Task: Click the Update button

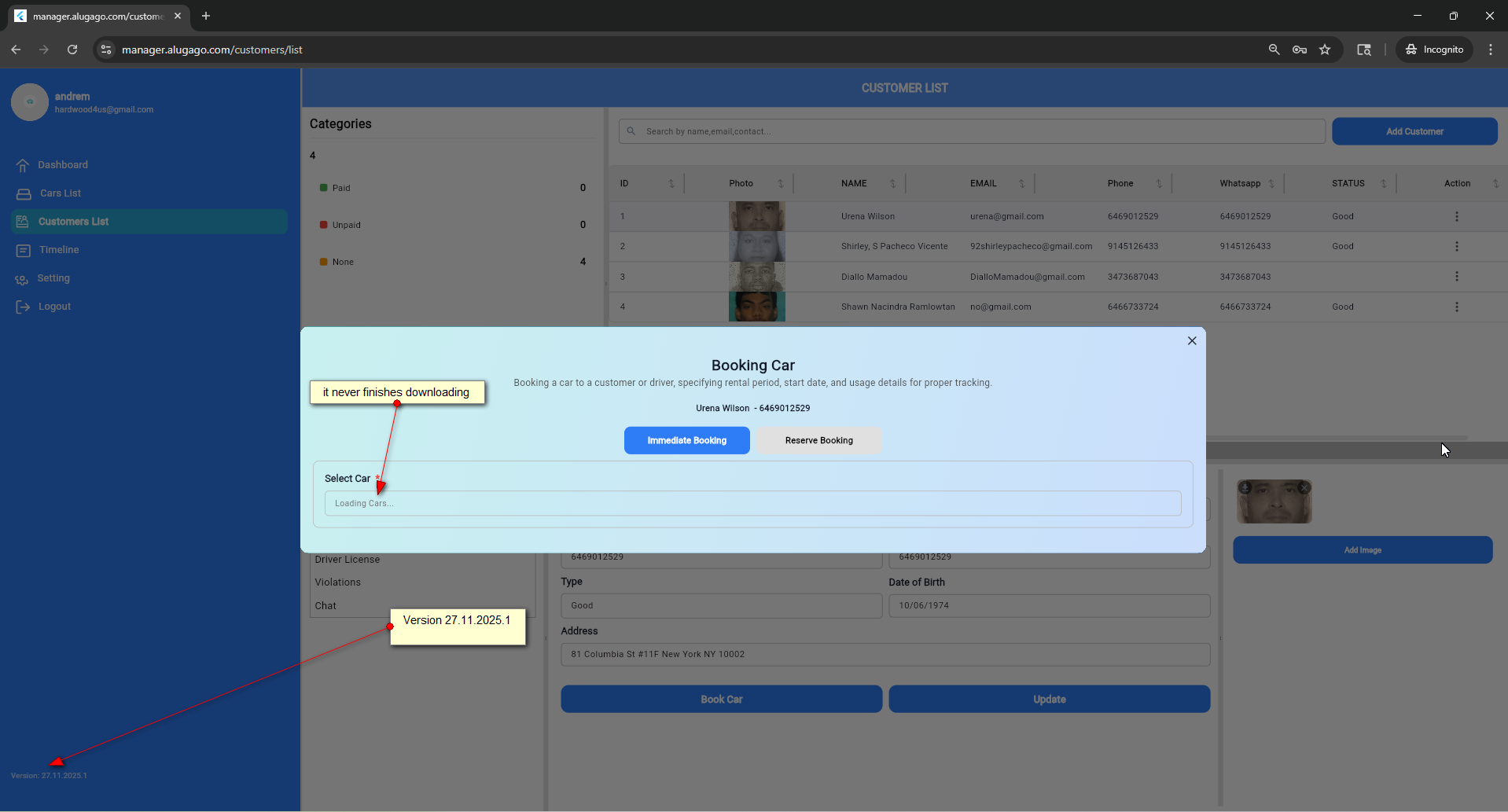Action: [x=1049, y=699]
